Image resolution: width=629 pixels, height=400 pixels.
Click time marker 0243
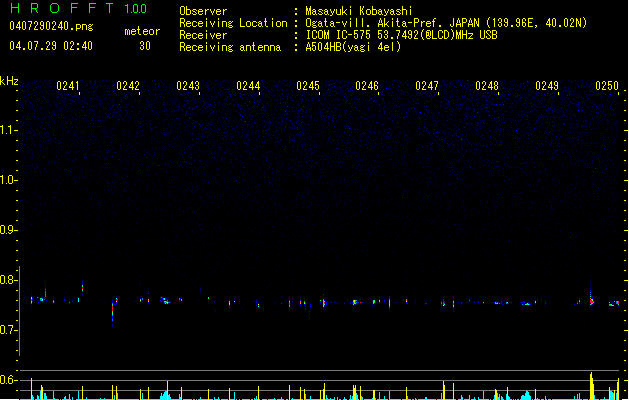point(188,86)
